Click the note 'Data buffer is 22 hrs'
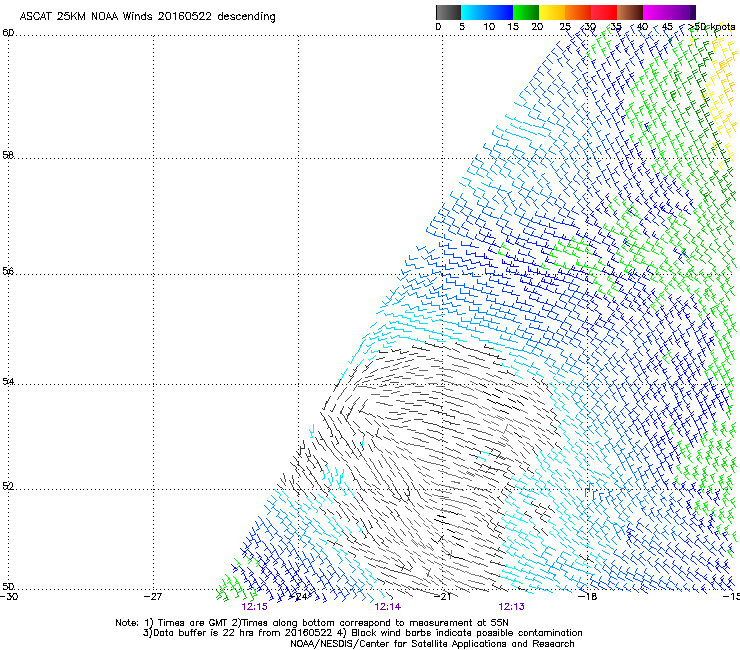740x650 pixels. 203,633
